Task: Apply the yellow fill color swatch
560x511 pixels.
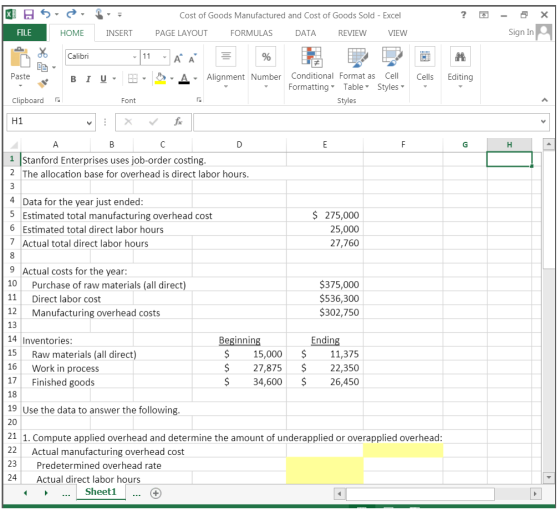Action: [161, 79]
